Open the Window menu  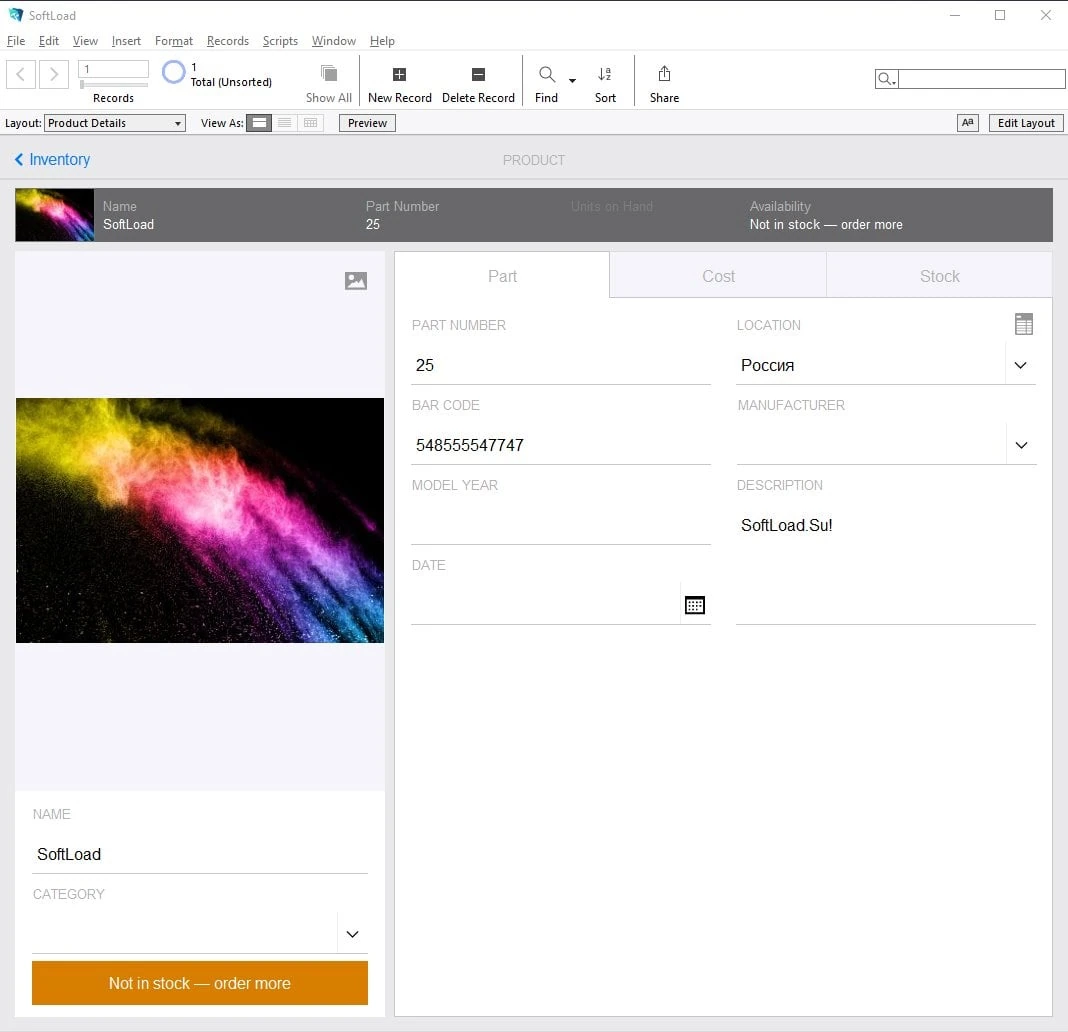(x=334, y=41)
